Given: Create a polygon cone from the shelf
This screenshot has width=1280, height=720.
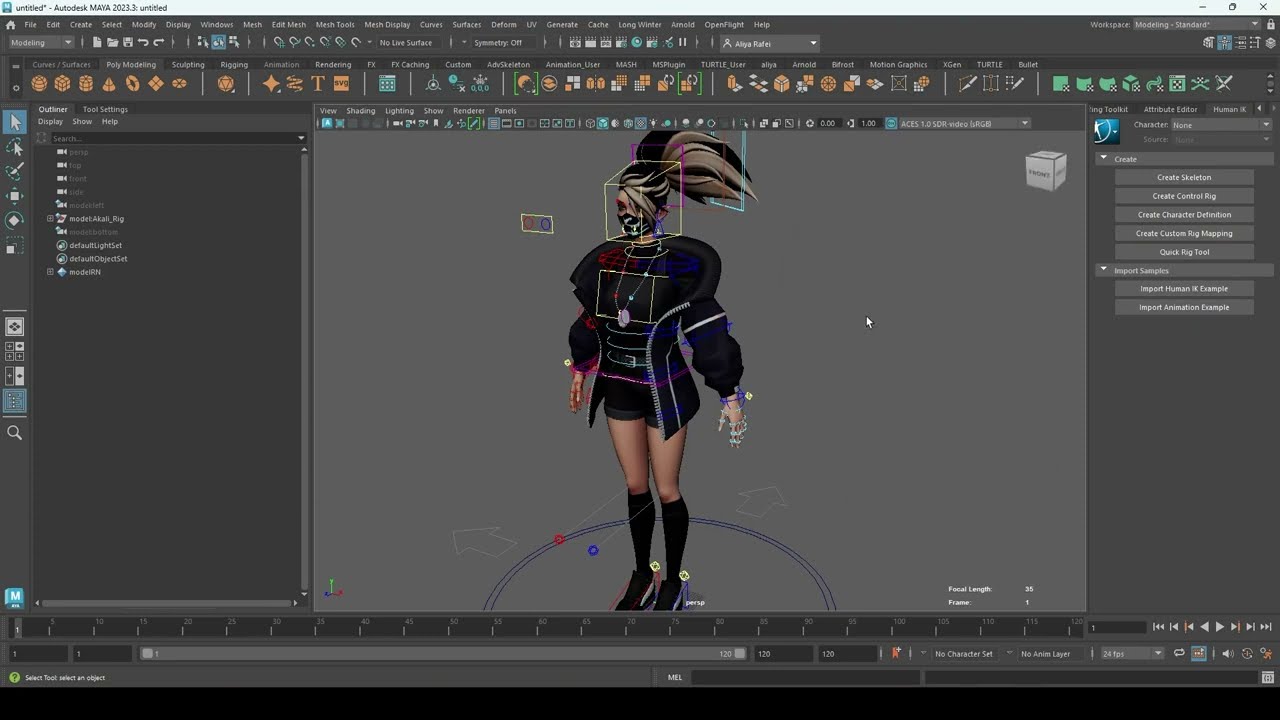Looking at the screenshot, I should pos(109,84).
